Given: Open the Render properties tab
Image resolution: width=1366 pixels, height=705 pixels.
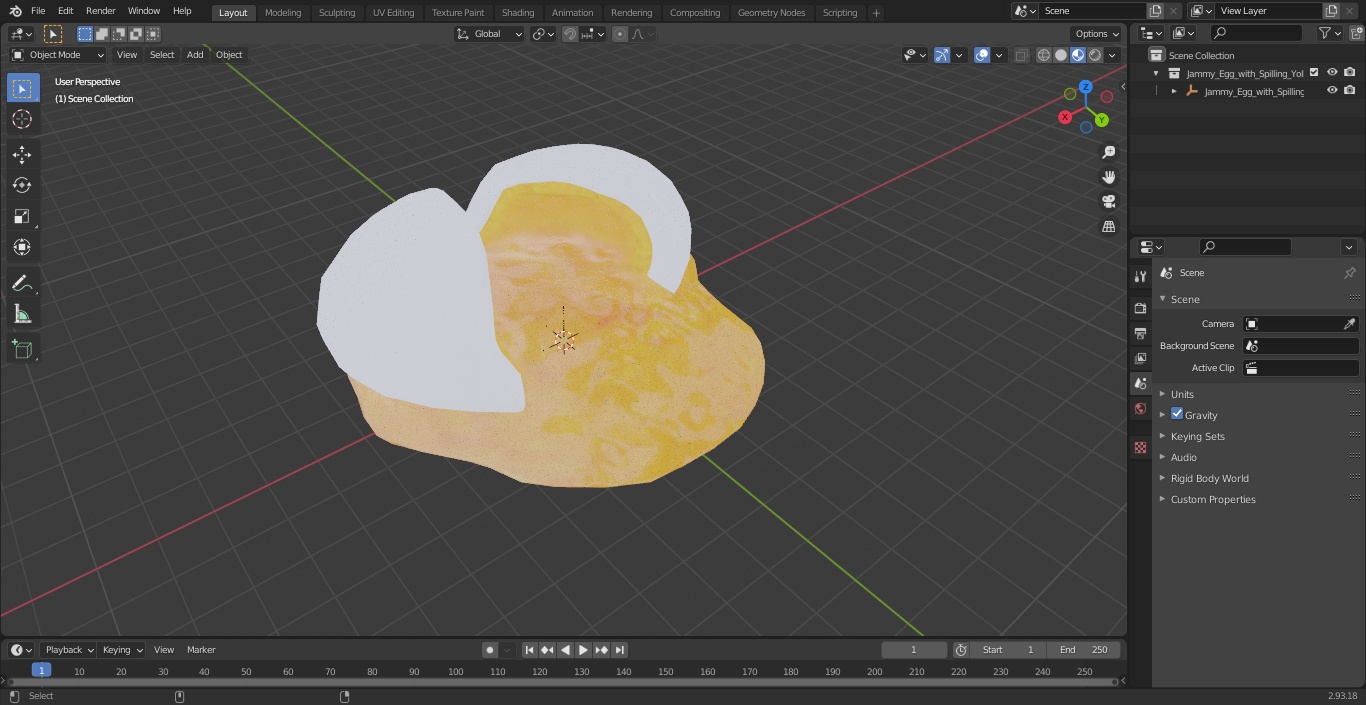Looking at the screenshot, I should tap(1140, 308).
